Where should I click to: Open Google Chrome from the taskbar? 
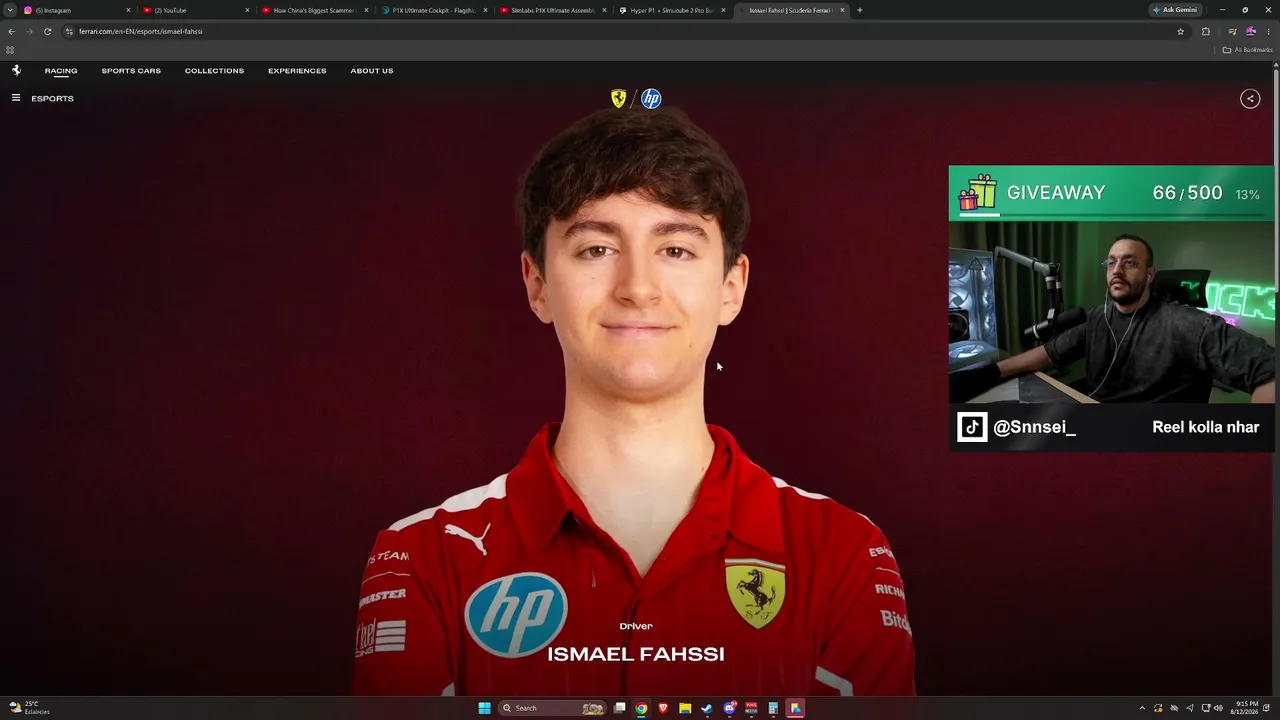click(x=641, y=708)
